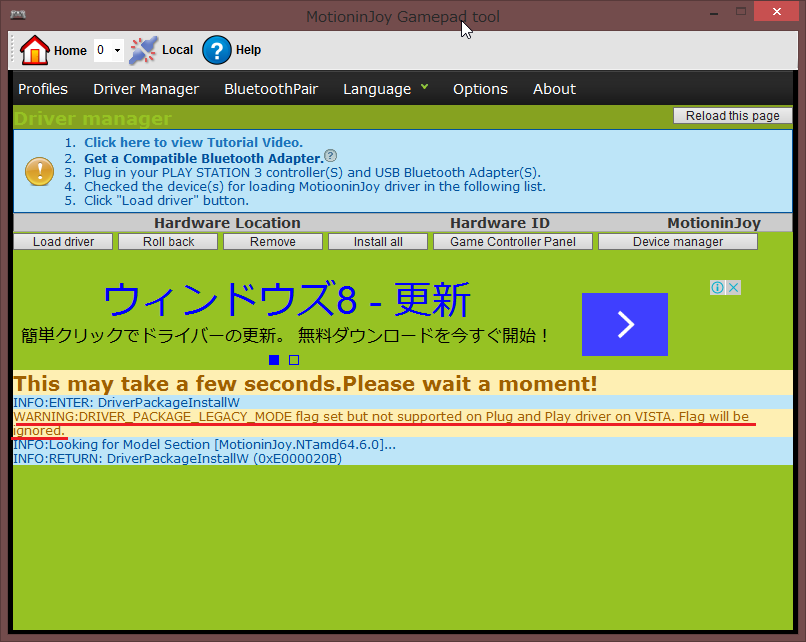Viewport: 806px width, 642px height.
Task: Dismiss the ad with its X icon
Action: (x=734, y=287)
